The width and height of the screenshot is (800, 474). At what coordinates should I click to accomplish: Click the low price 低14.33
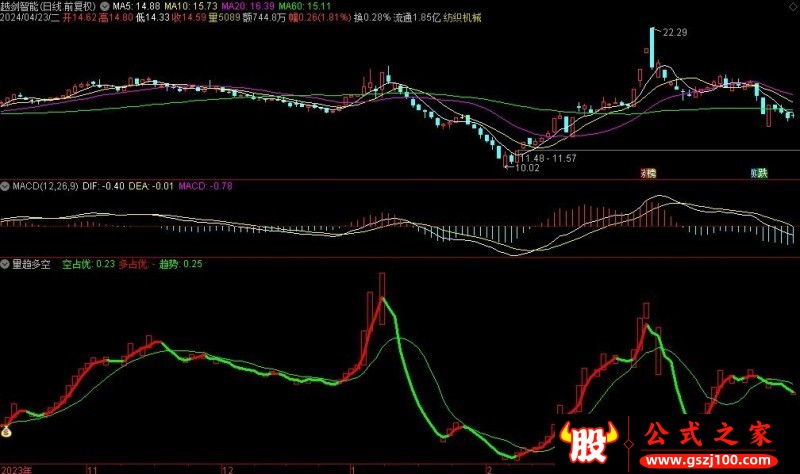153,18
